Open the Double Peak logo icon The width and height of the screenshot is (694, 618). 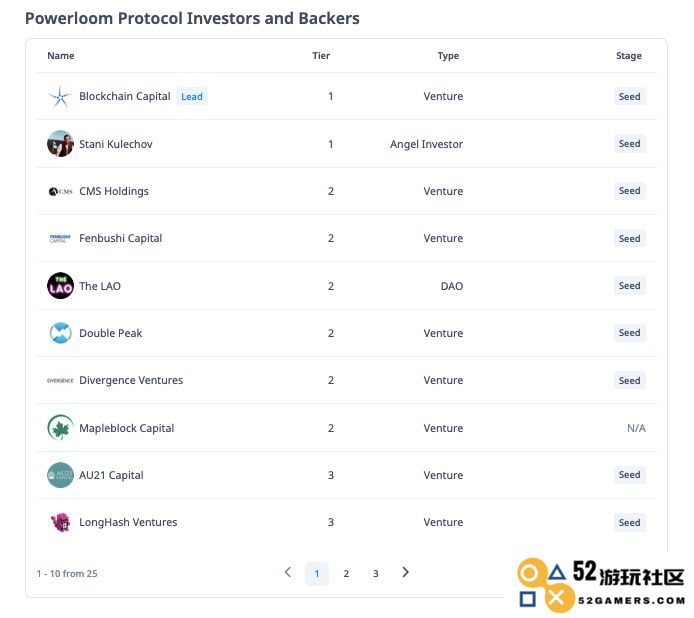tap(60, 333)
